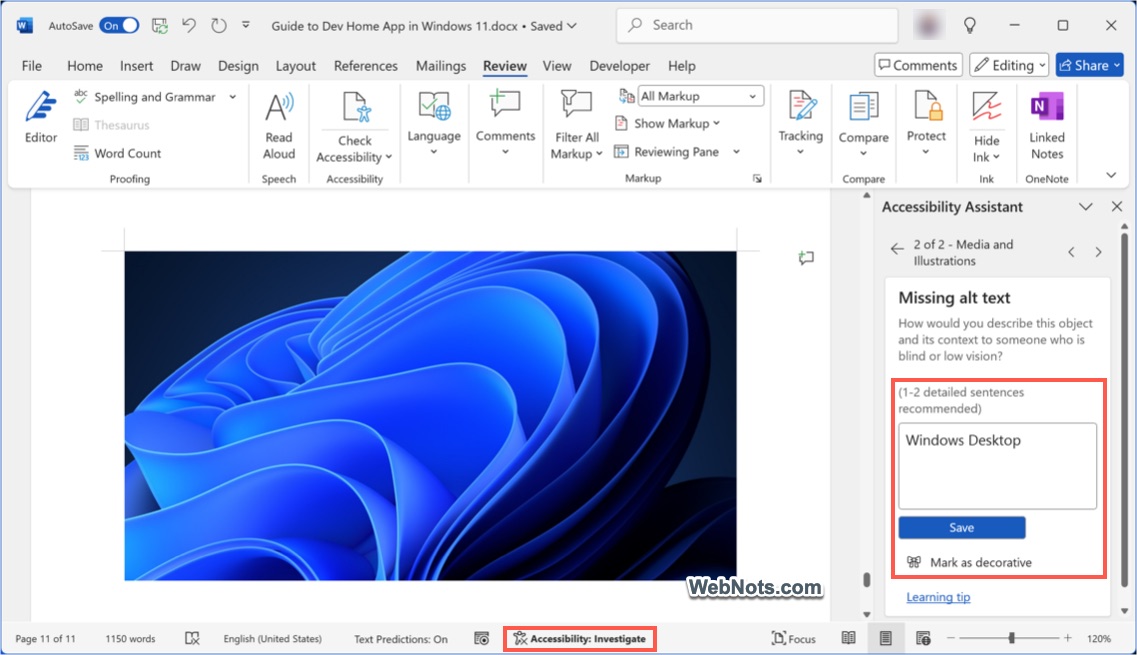Switch to the Insert tab
Image resolution: width=1137 pixels, height=655 pixels.
pyautogui.click(x=136, y=66)
